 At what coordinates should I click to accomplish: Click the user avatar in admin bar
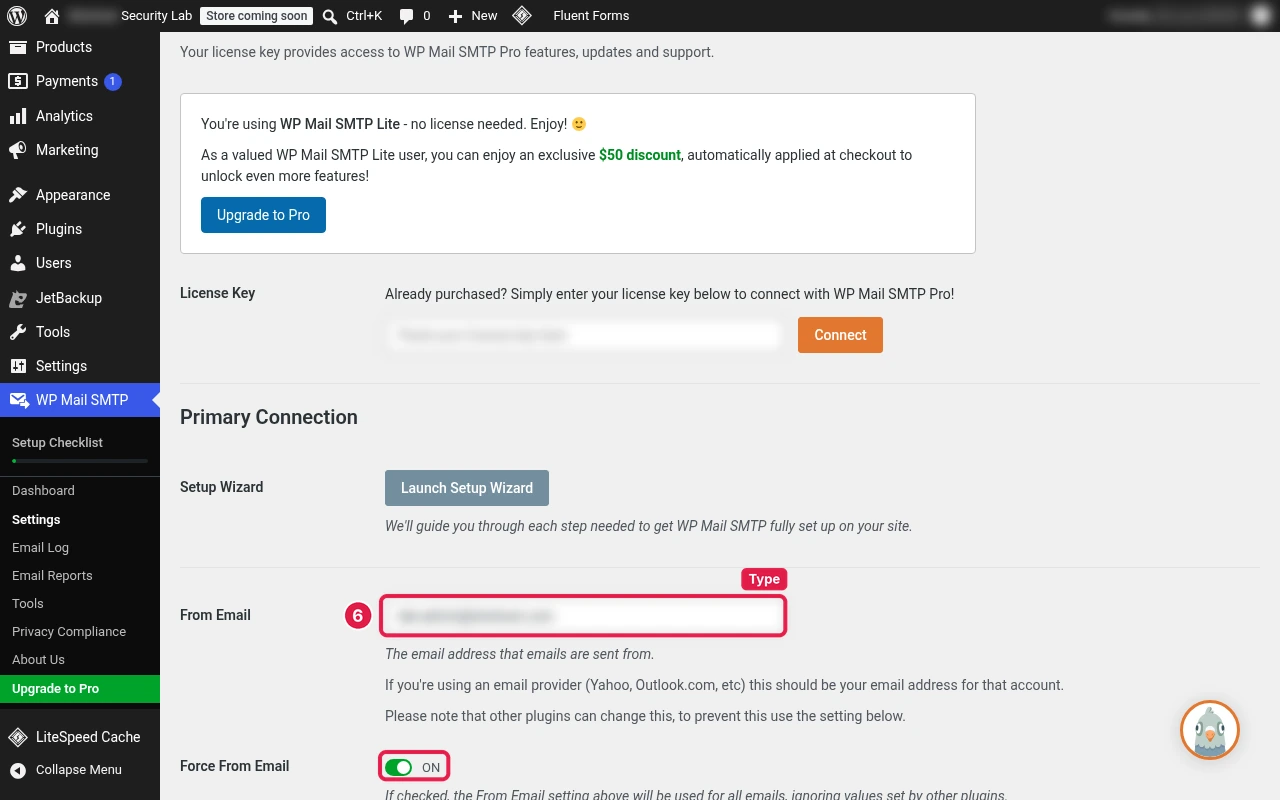(x=1261, y=16)
